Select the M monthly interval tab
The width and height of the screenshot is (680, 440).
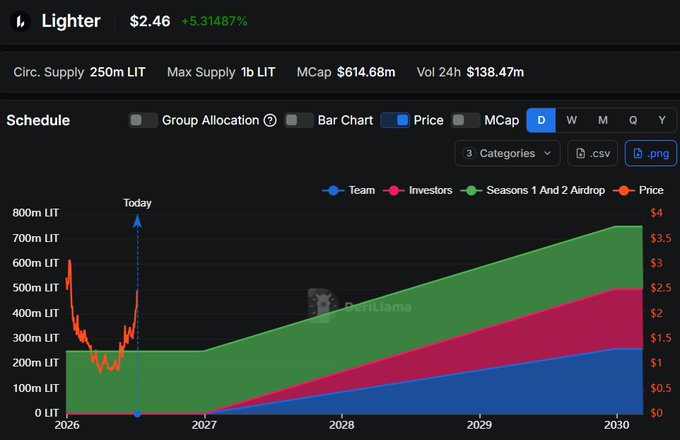pyautogui.click(x=603, y=120)
